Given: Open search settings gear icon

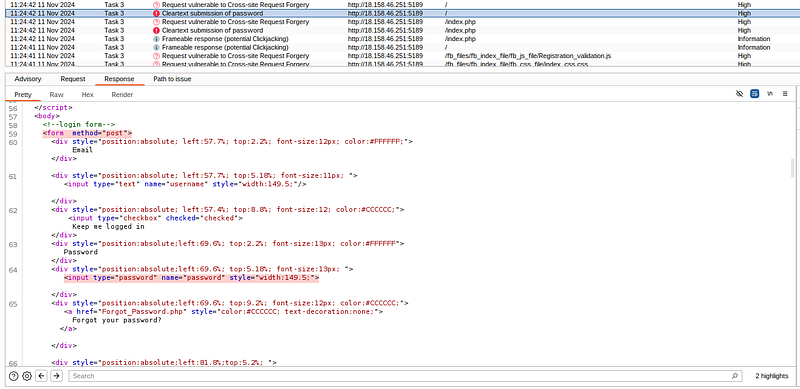Looking at the screenshot, I should point(27,376).
